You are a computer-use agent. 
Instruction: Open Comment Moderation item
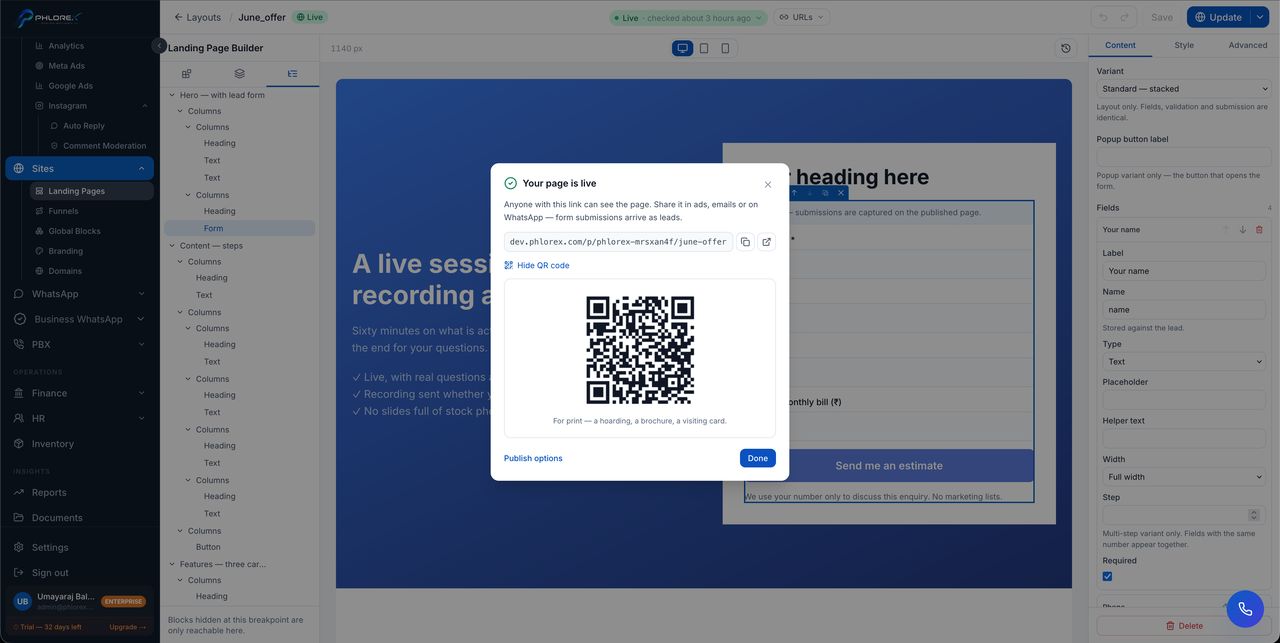coord(104,146)
